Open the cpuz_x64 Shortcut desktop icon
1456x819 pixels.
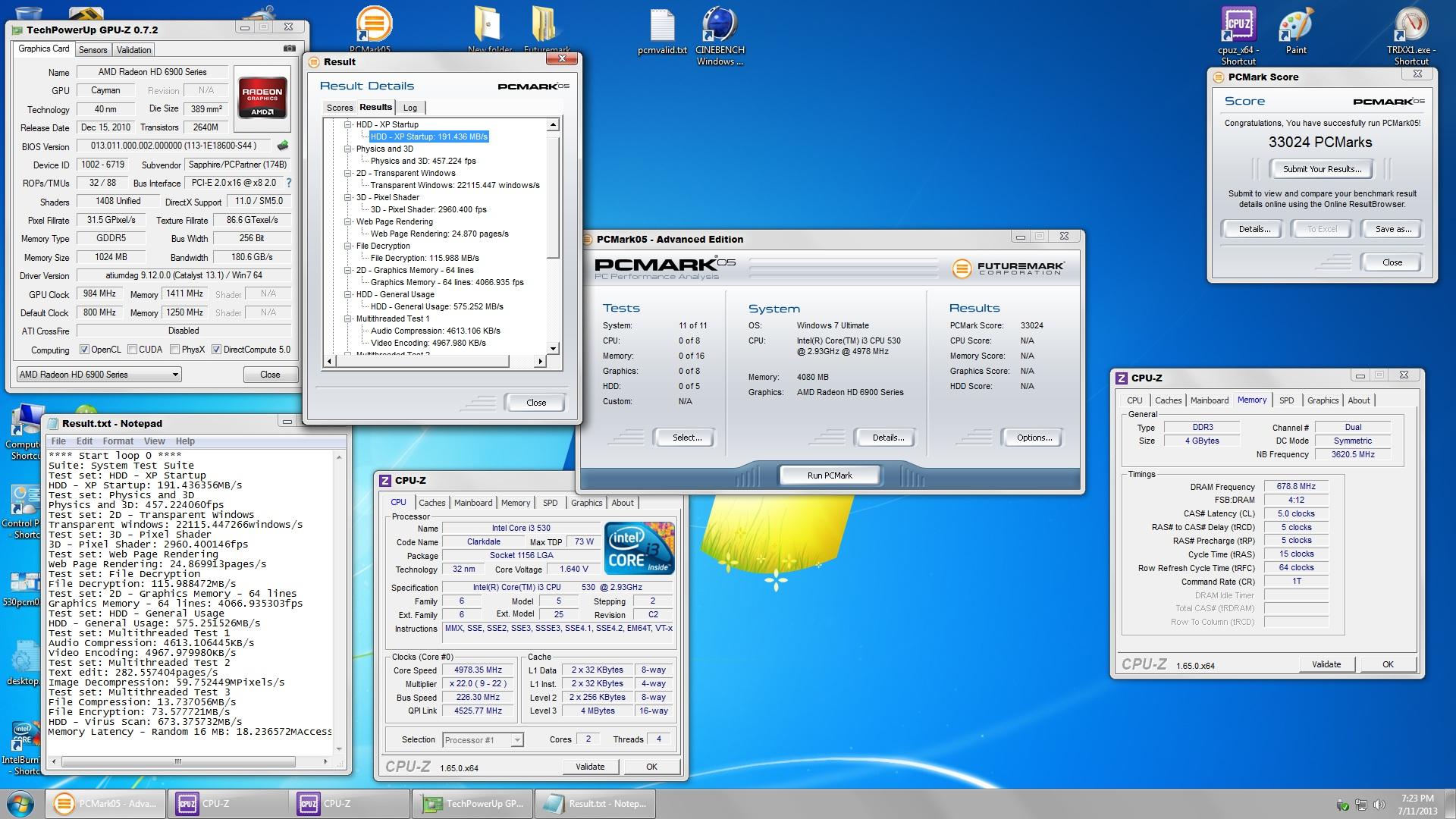1238,36
